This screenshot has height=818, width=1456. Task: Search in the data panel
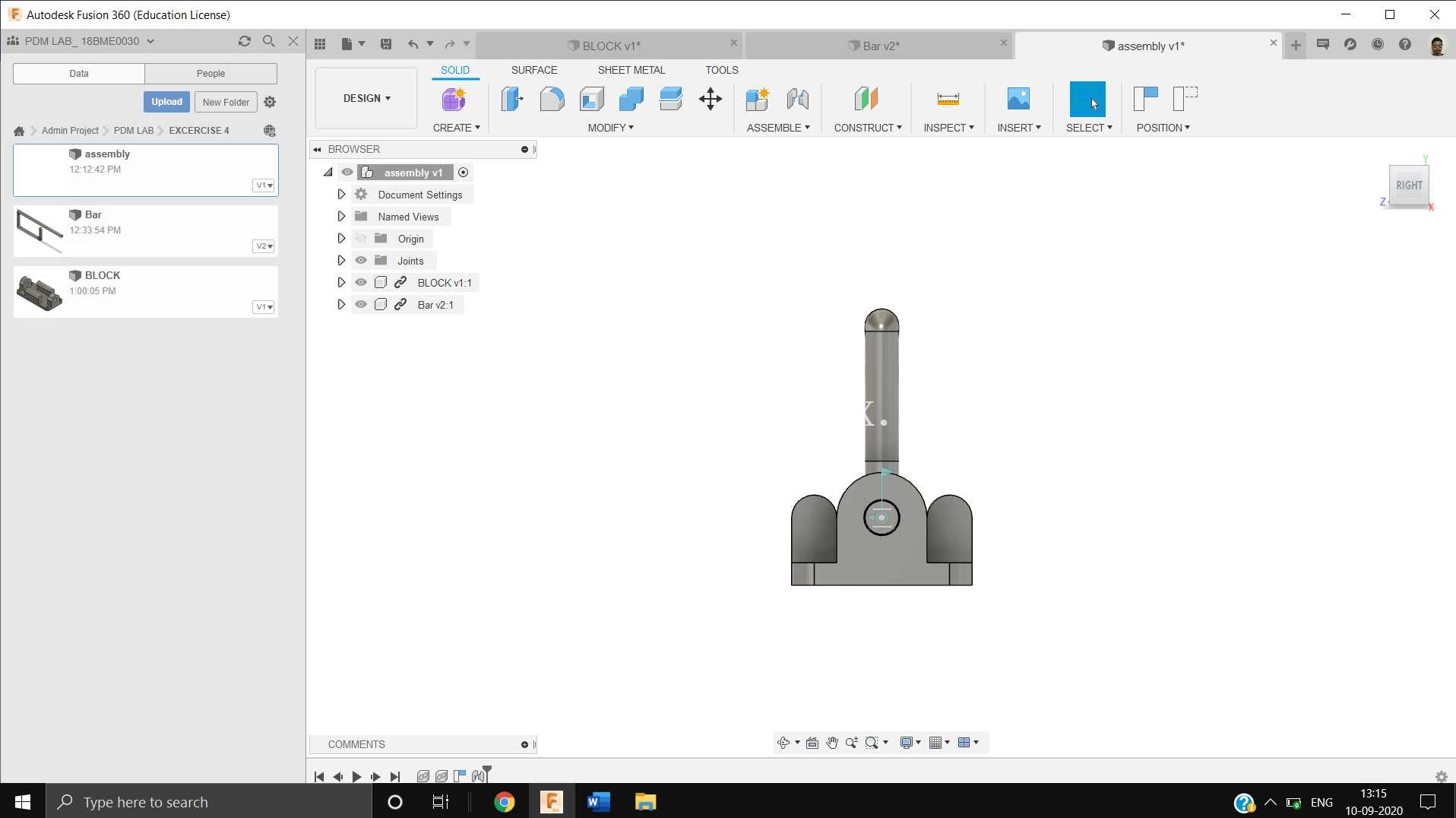268,41
